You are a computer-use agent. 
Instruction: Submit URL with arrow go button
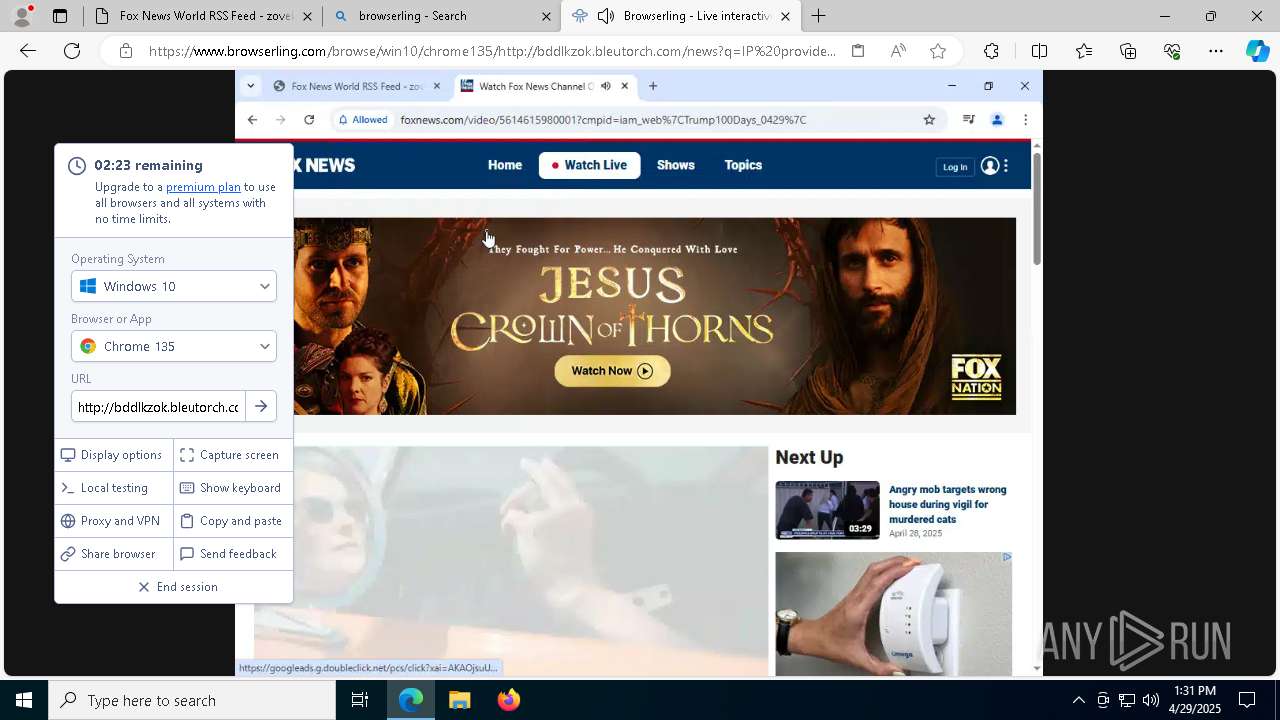tap(261, 407)
